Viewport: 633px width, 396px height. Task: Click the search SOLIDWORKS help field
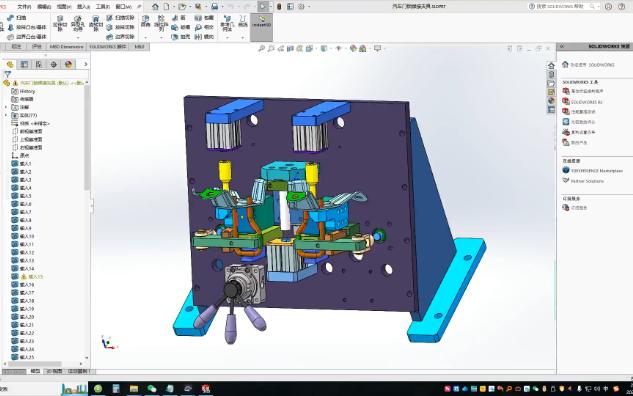(563, 6)
